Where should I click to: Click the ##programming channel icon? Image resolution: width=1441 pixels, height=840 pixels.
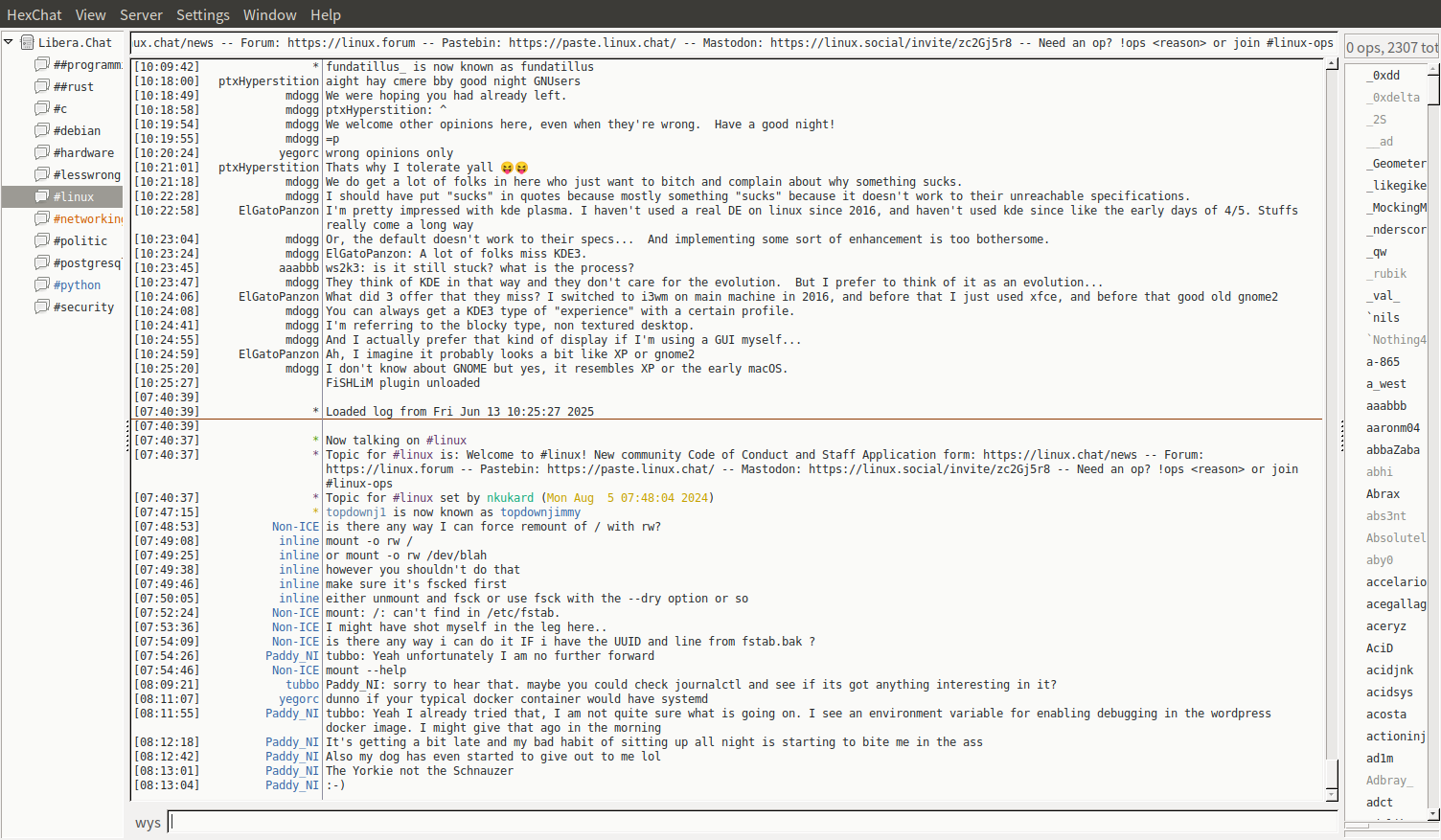(42, 64)
